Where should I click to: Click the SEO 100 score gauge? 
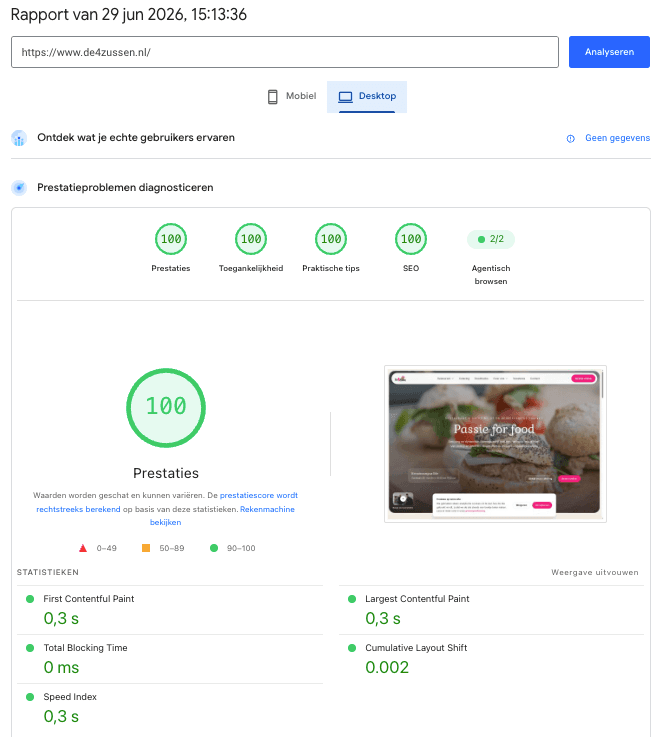410,239
